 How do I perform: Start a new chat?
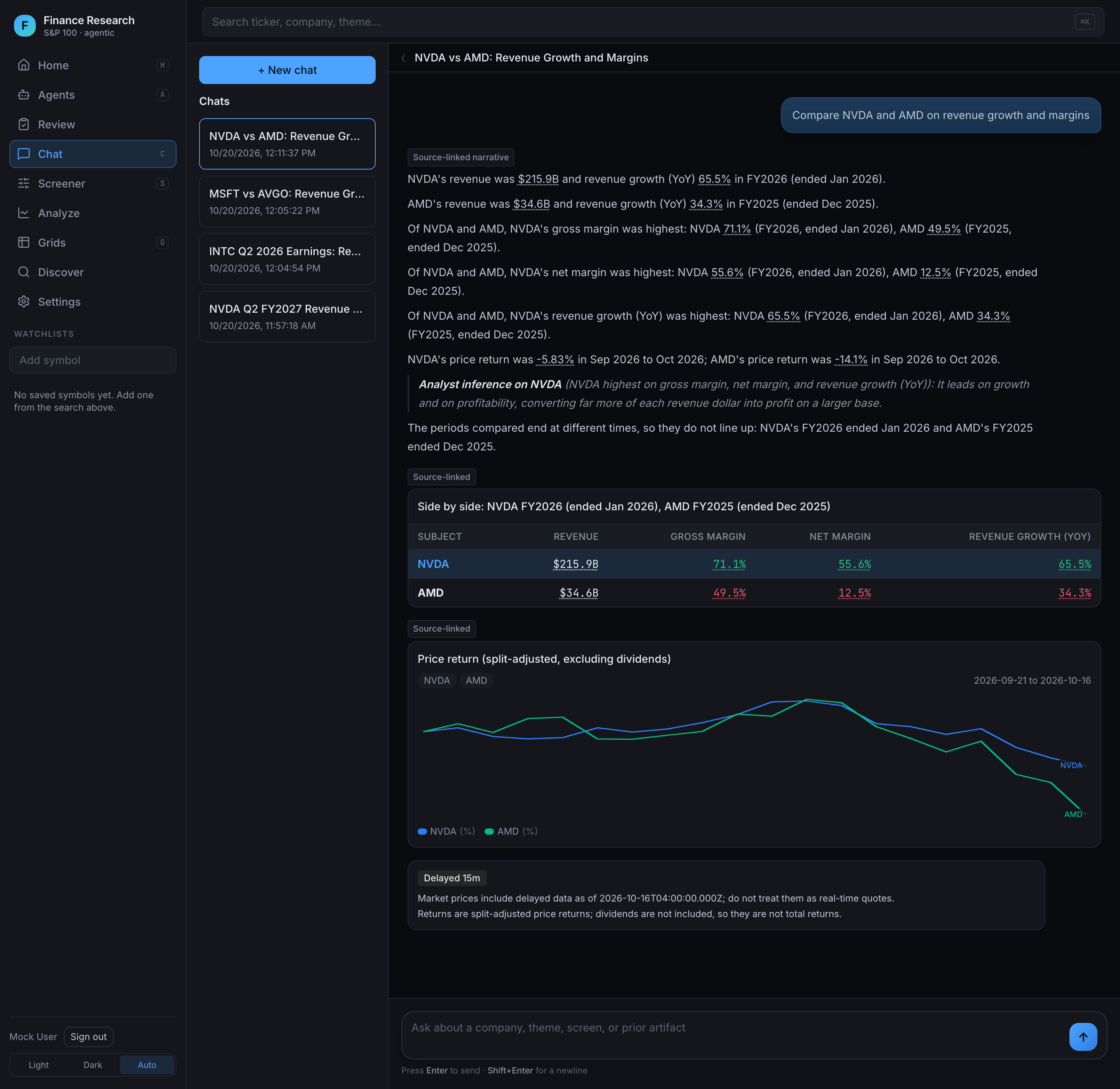tap(287, 70)
